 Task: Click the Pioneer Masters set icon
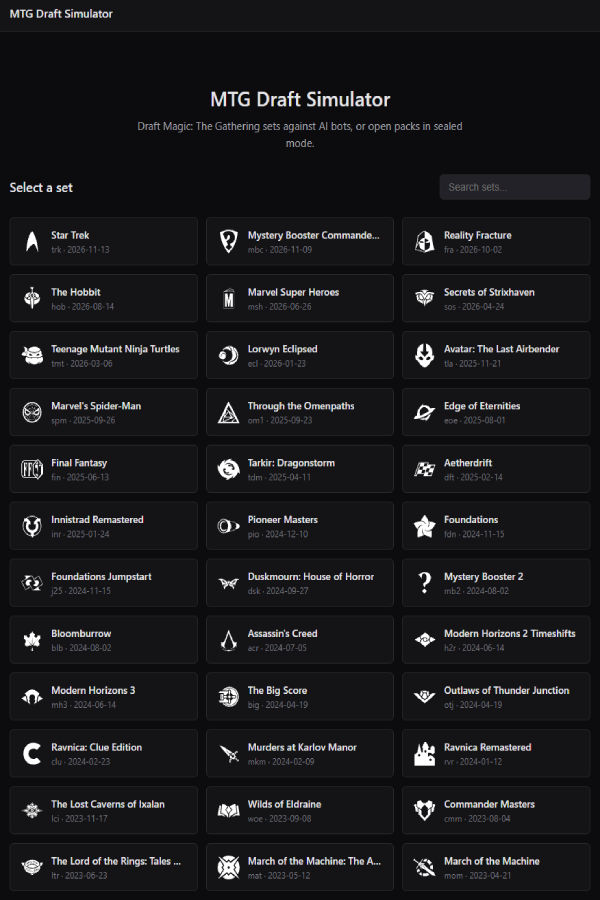point(229,526)
